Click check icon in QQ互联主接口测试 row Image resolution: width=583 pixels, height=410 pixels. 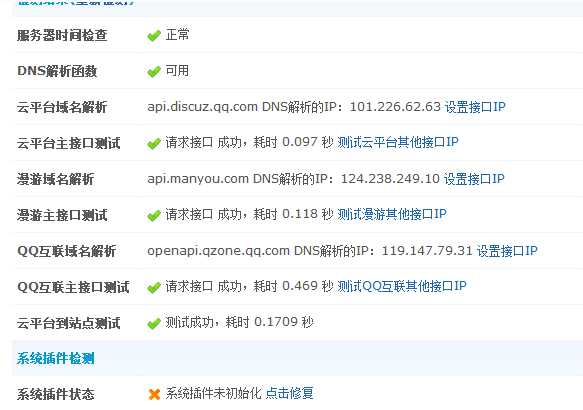click(154, 287)
